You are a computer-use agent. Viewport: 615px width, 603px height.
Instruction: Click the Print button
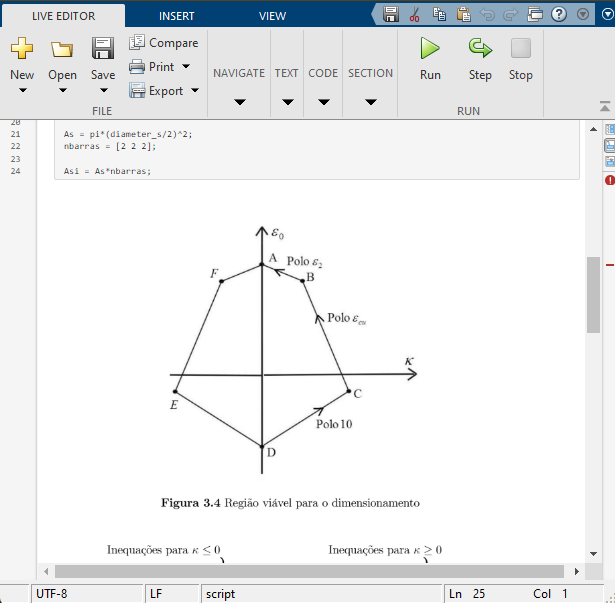pos(152,67)
